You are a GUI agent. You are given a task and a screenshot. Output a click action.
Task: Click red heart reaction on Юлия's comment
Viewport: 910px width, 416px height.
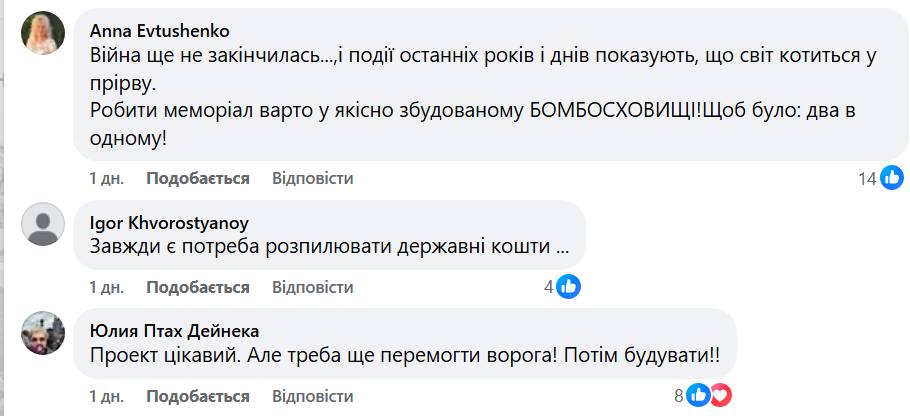click(x=720, y=395)
